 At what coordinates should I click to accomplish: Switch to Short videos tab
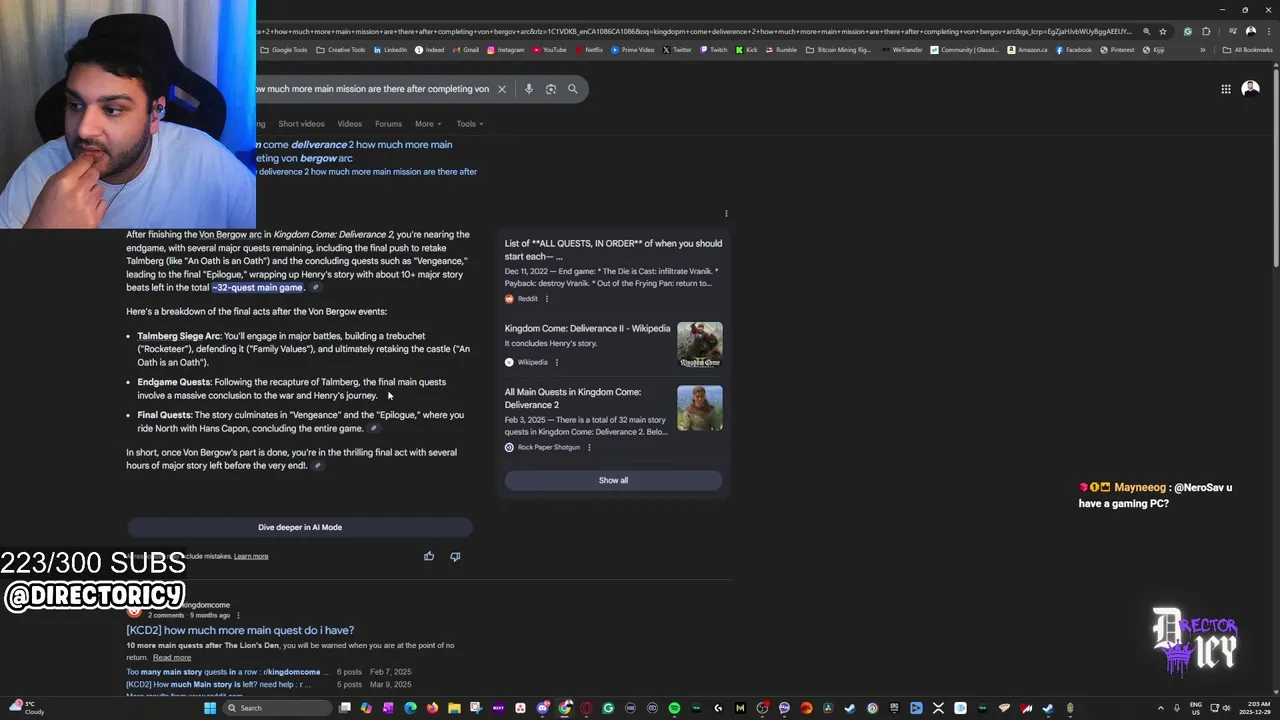301,124
